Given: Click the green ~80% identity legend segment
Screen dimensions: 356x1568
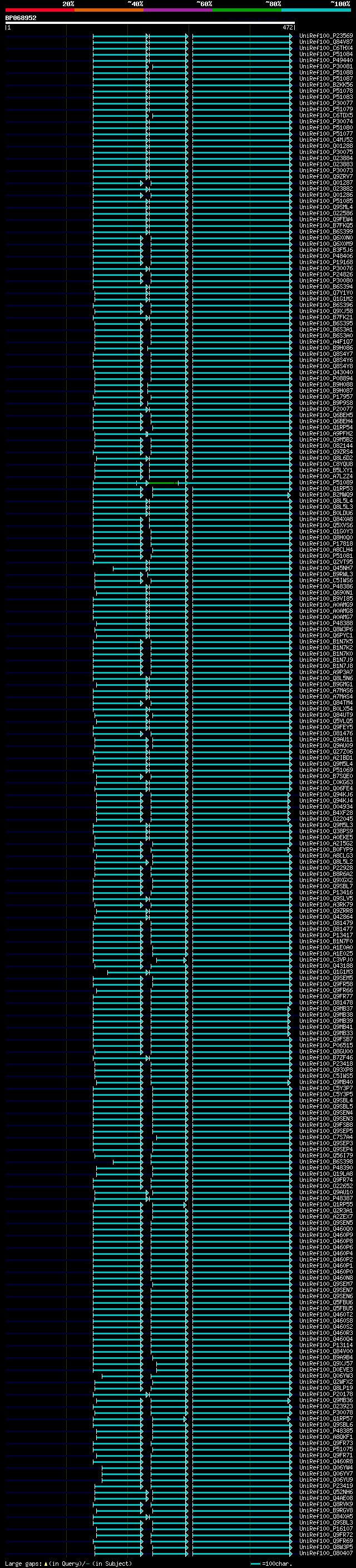Looking at the screenshot, I should 247,10.
